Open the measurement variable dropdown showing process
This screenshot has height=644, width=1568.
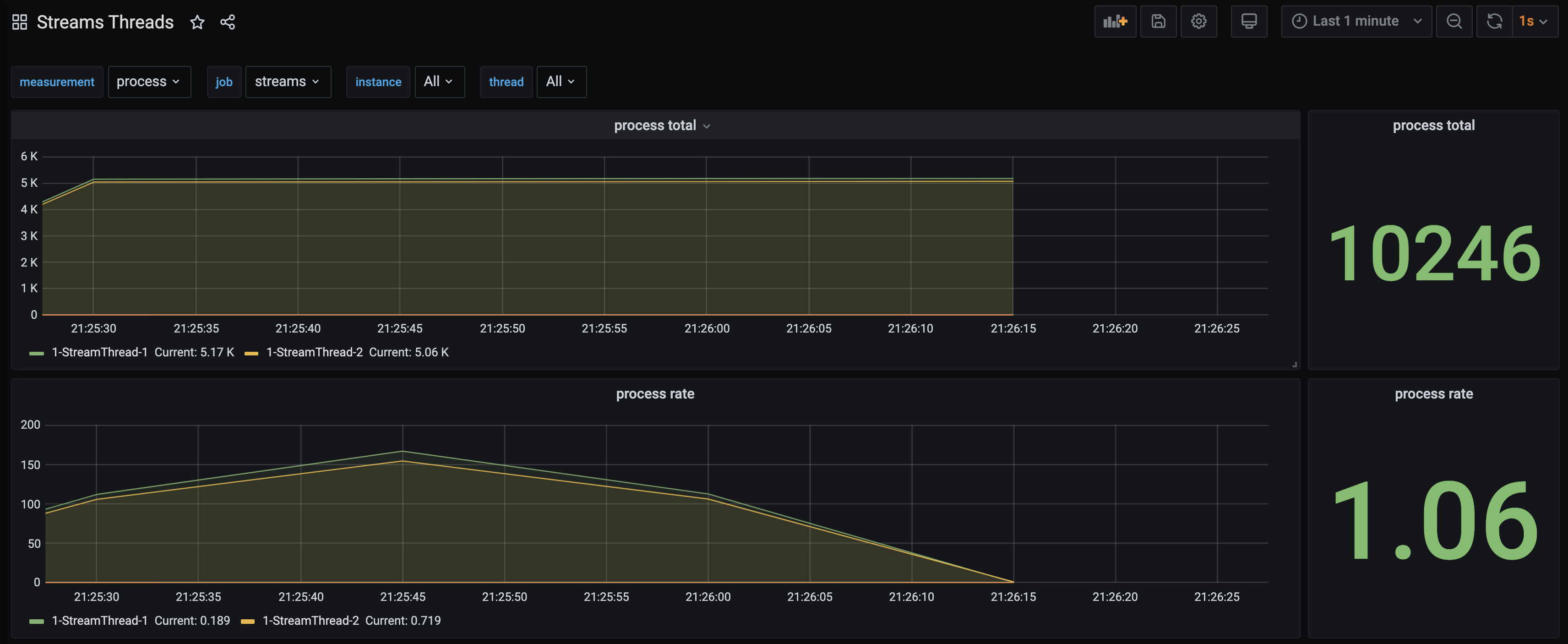pyautogui.click(x=148, y=82)
